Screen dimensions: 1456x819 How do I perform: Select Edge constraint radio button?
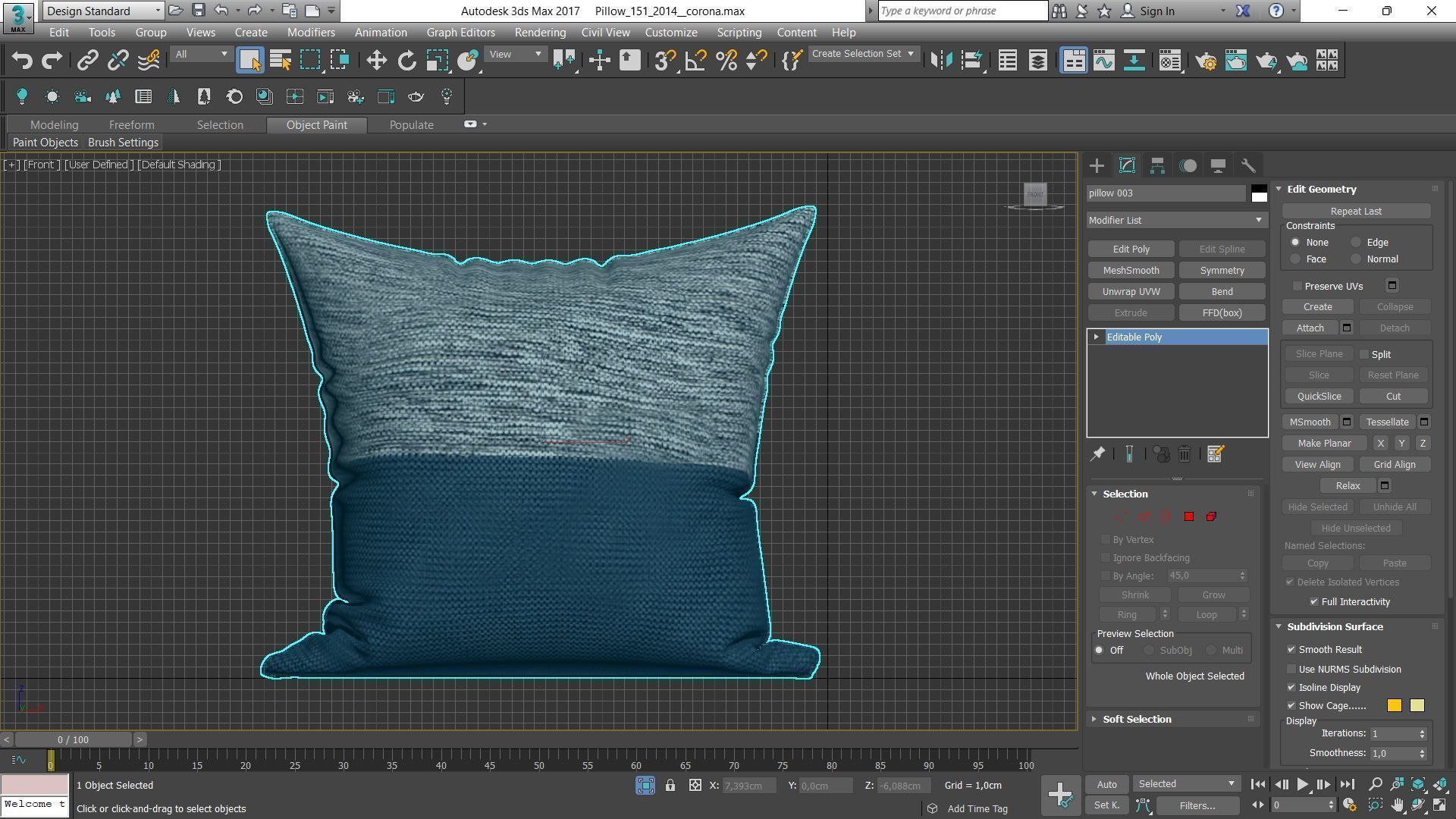pyautogui.click(x=1356, y=243)
